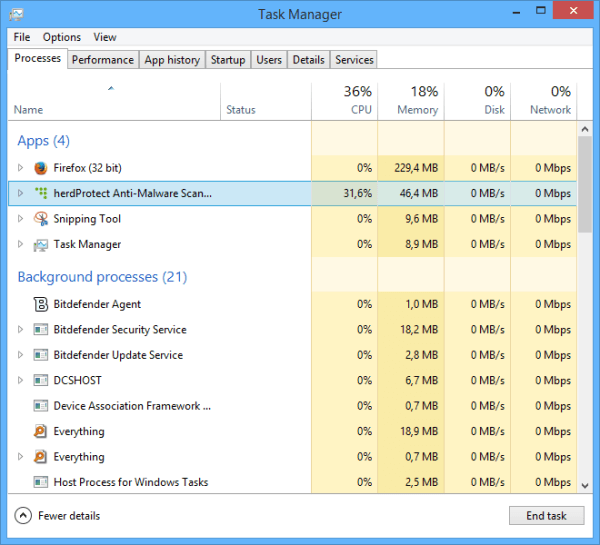Click the herdProtect green dots icon

tap(41, 193)
